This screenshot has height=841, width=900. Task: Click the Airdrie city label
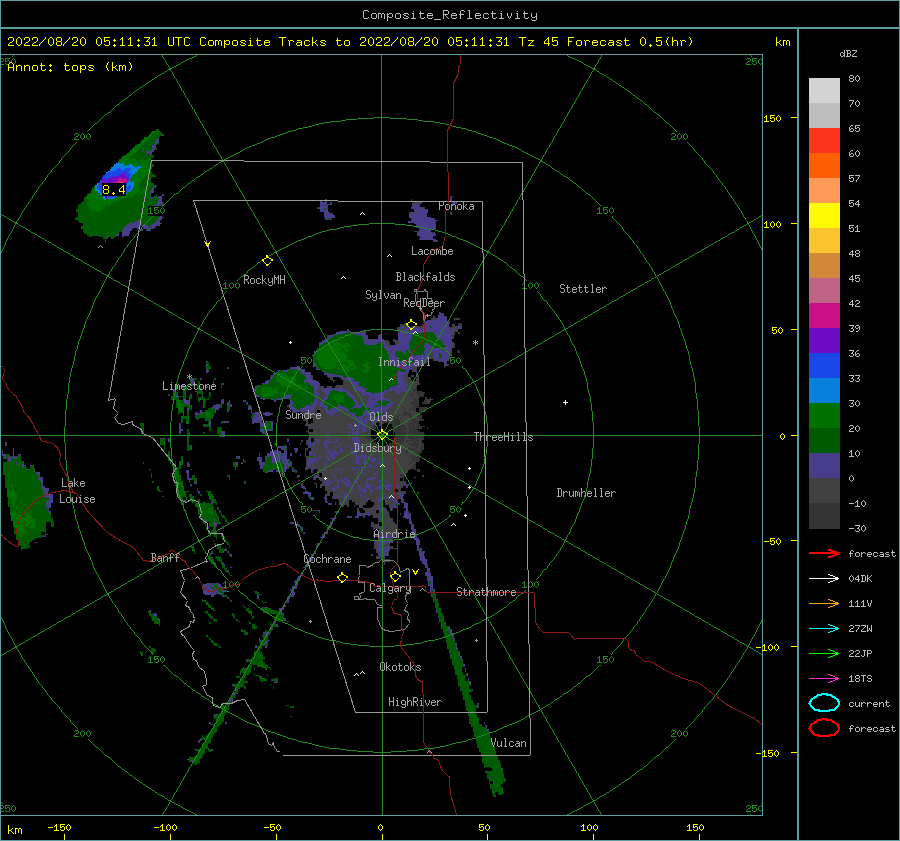[394, 534]
